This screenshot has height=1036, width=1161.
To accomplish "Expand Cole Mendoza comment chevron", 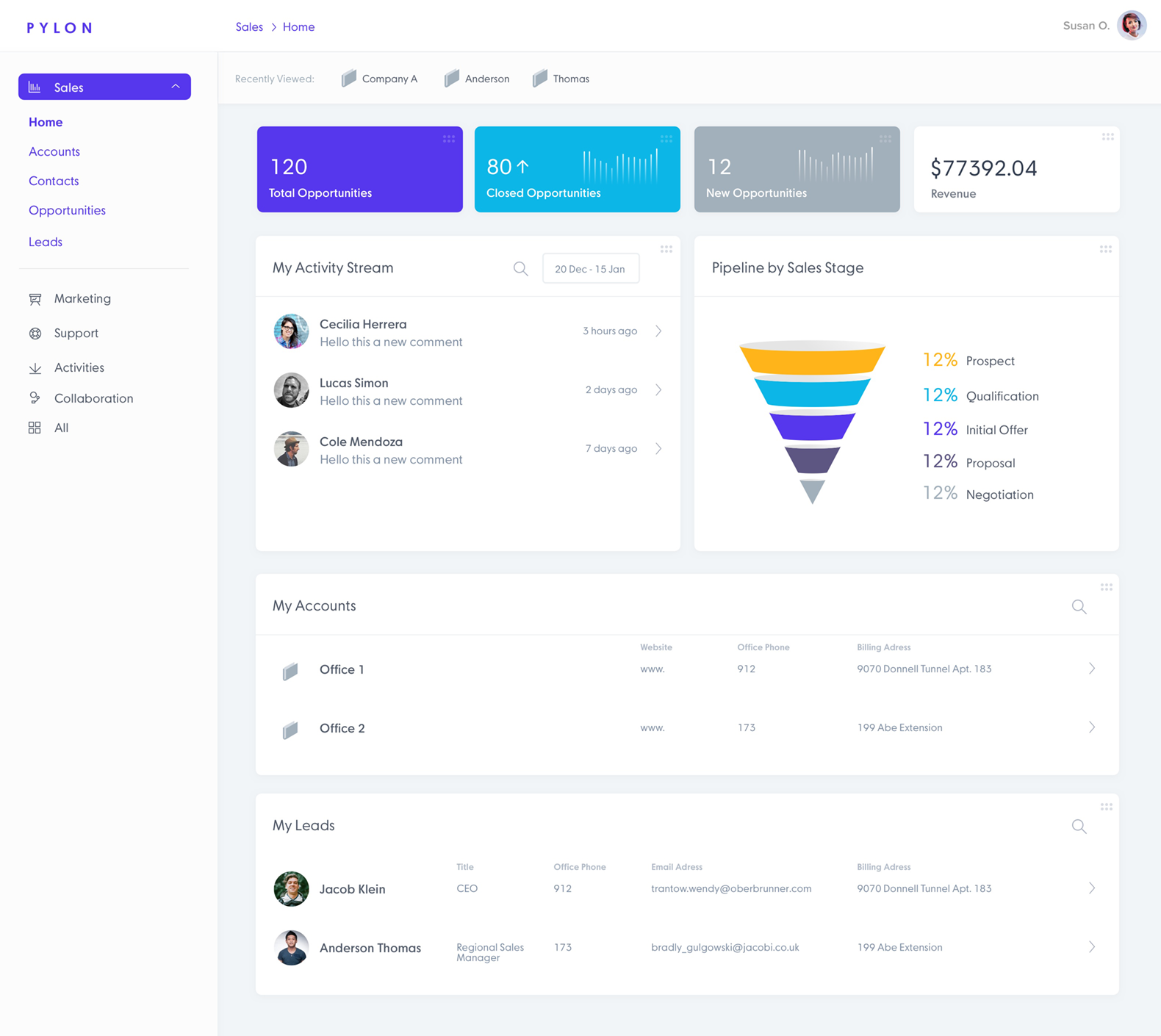I will tap(658, 449).
